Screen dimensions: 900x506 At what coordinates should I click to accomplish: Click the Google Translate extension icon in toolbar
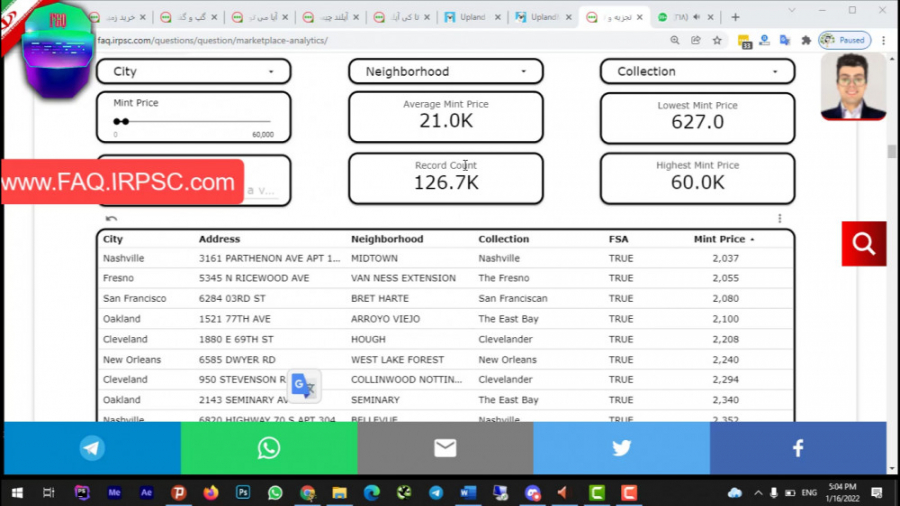point(785,40)
